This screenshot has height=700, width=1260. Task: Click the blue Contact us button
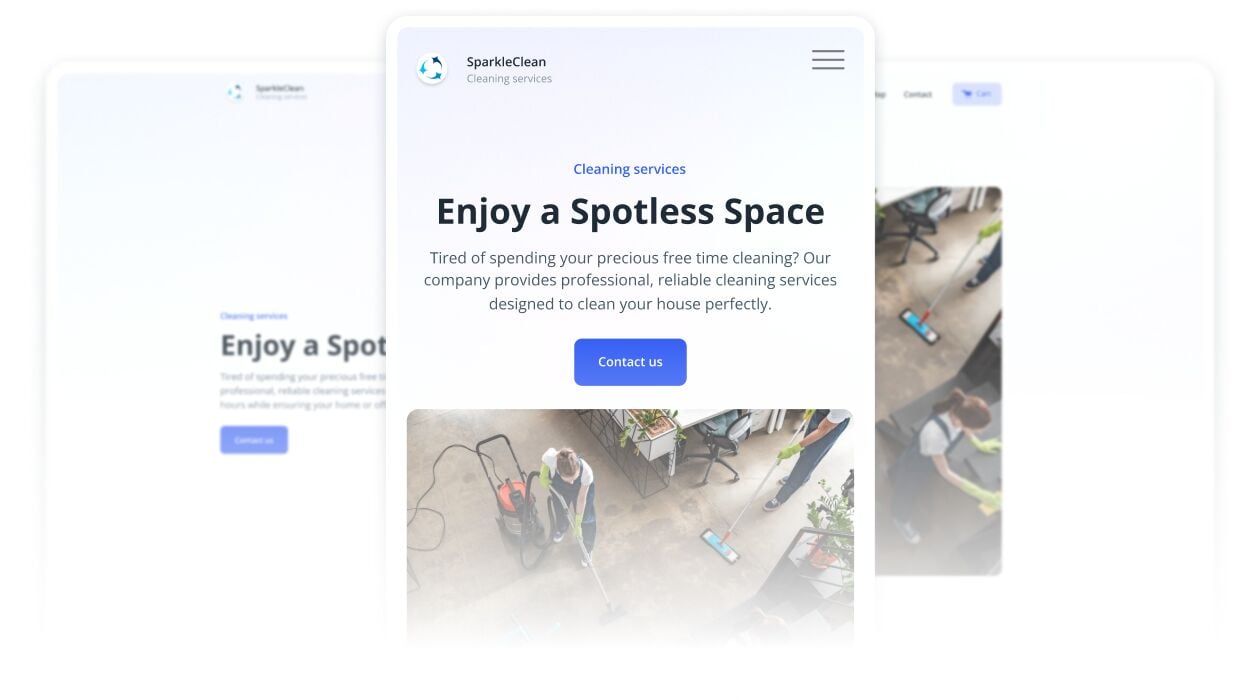coord(630,362)
